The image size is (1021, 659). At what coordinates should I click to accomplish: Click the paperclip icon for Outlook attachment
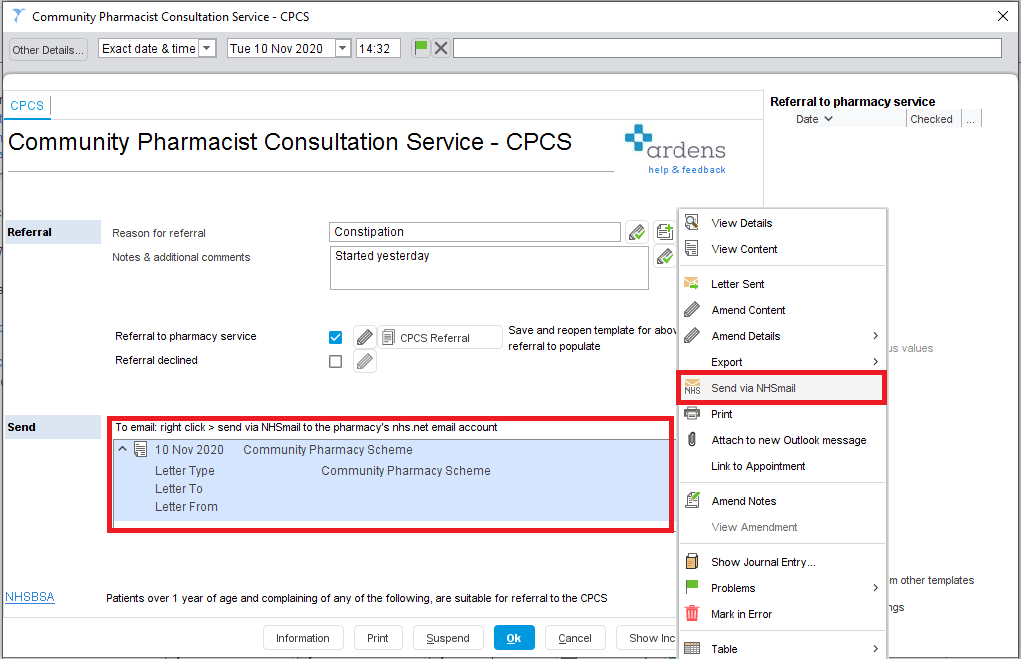coord(692,440)
